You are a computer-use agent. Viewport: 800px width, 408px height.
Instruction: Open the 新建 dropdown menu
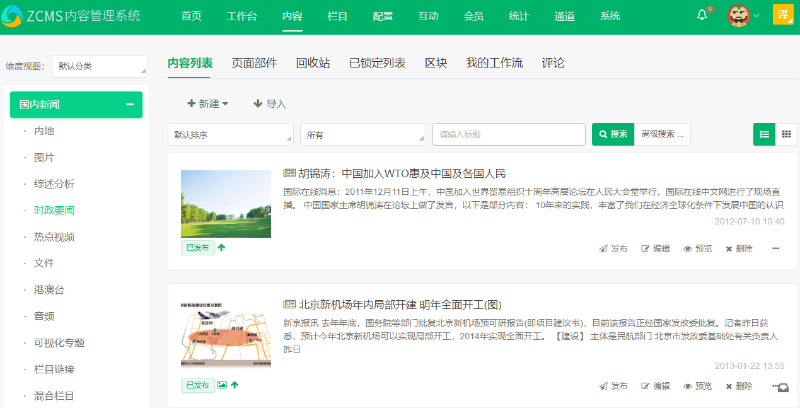[208, 104]
